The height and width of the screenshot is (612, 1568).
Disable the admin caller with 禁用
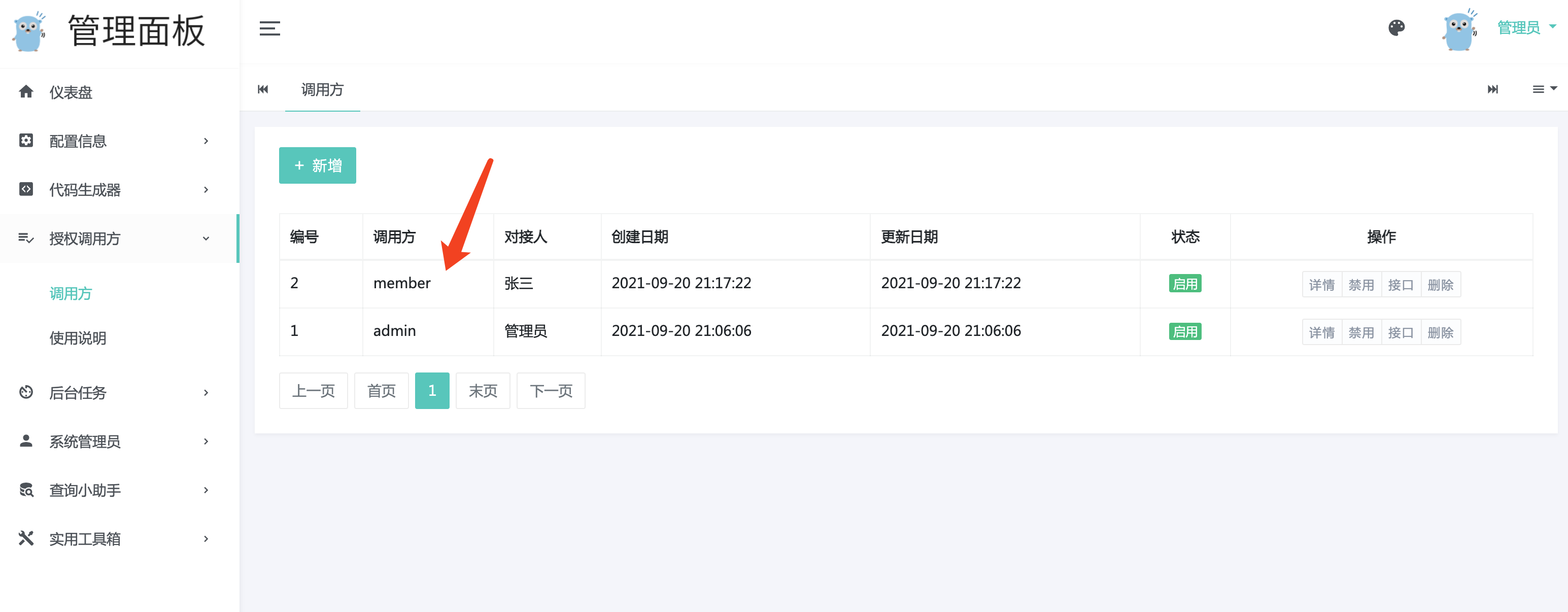pyautogui.click(x=1361, y=332)
